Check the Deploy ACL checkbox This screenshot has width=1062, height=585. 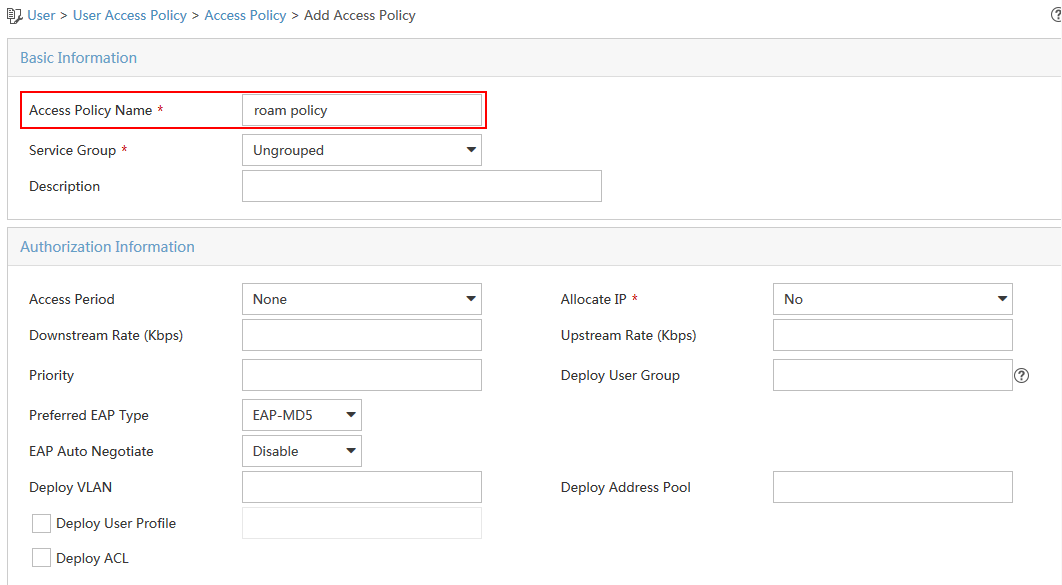pos(41,558)
